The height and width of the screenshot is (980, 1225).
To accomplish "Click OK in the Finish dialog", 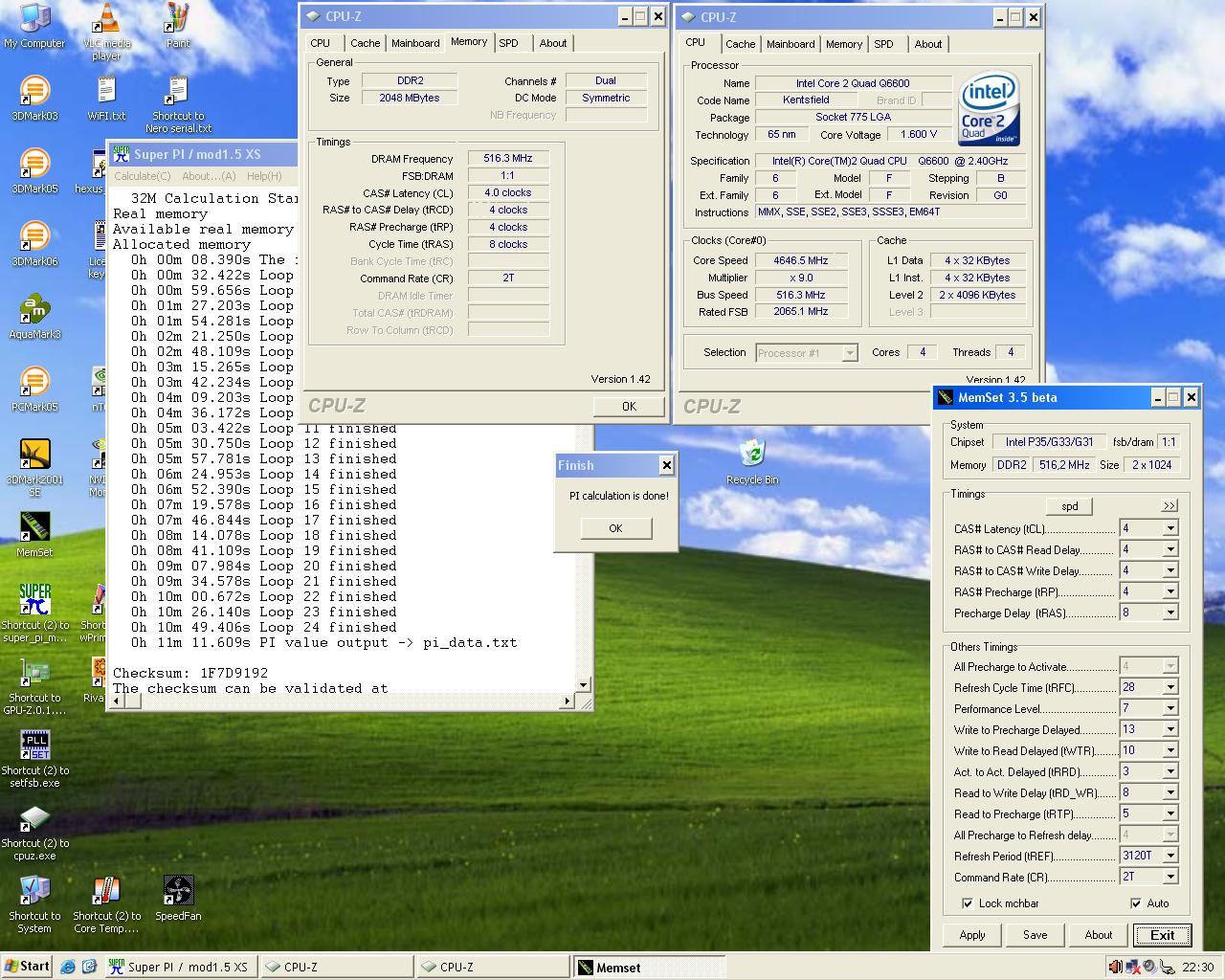I will click(x=615, y=528).
